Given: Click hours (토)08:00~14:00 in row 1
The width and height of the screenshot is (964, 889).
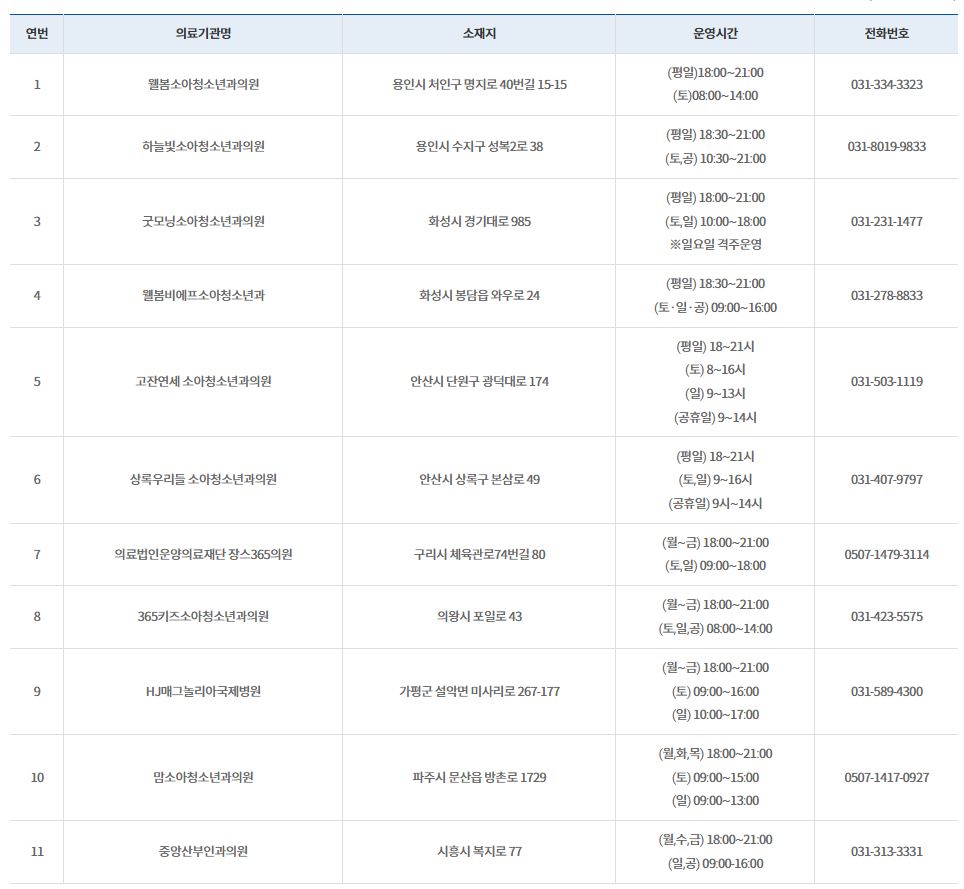Looking at the screenshot, I should click(715, 96).
